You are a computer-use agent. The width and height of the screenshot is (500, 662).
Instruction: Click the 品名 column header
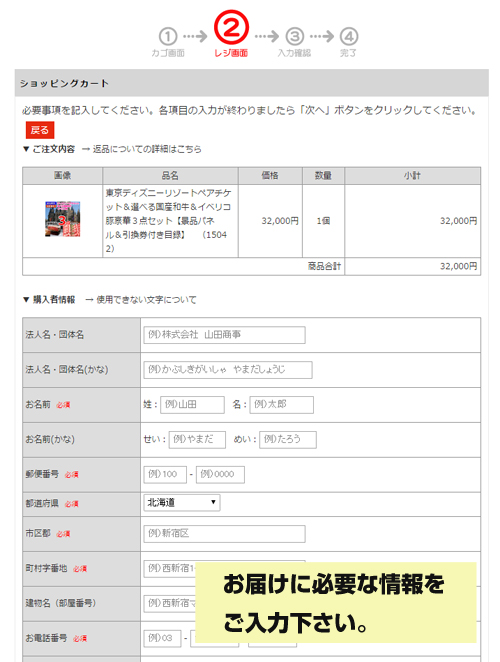point(170,176)
